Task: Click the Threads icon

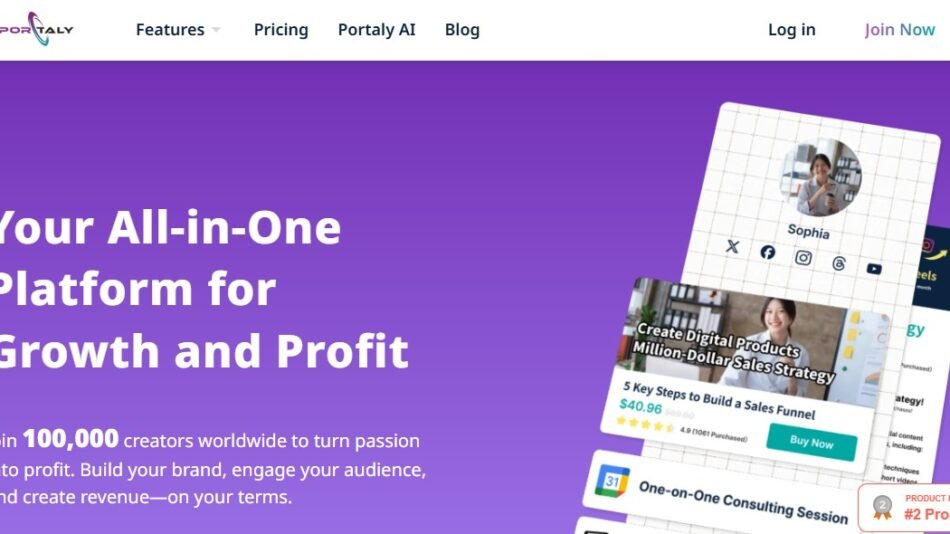Action: tap(838, 263)
